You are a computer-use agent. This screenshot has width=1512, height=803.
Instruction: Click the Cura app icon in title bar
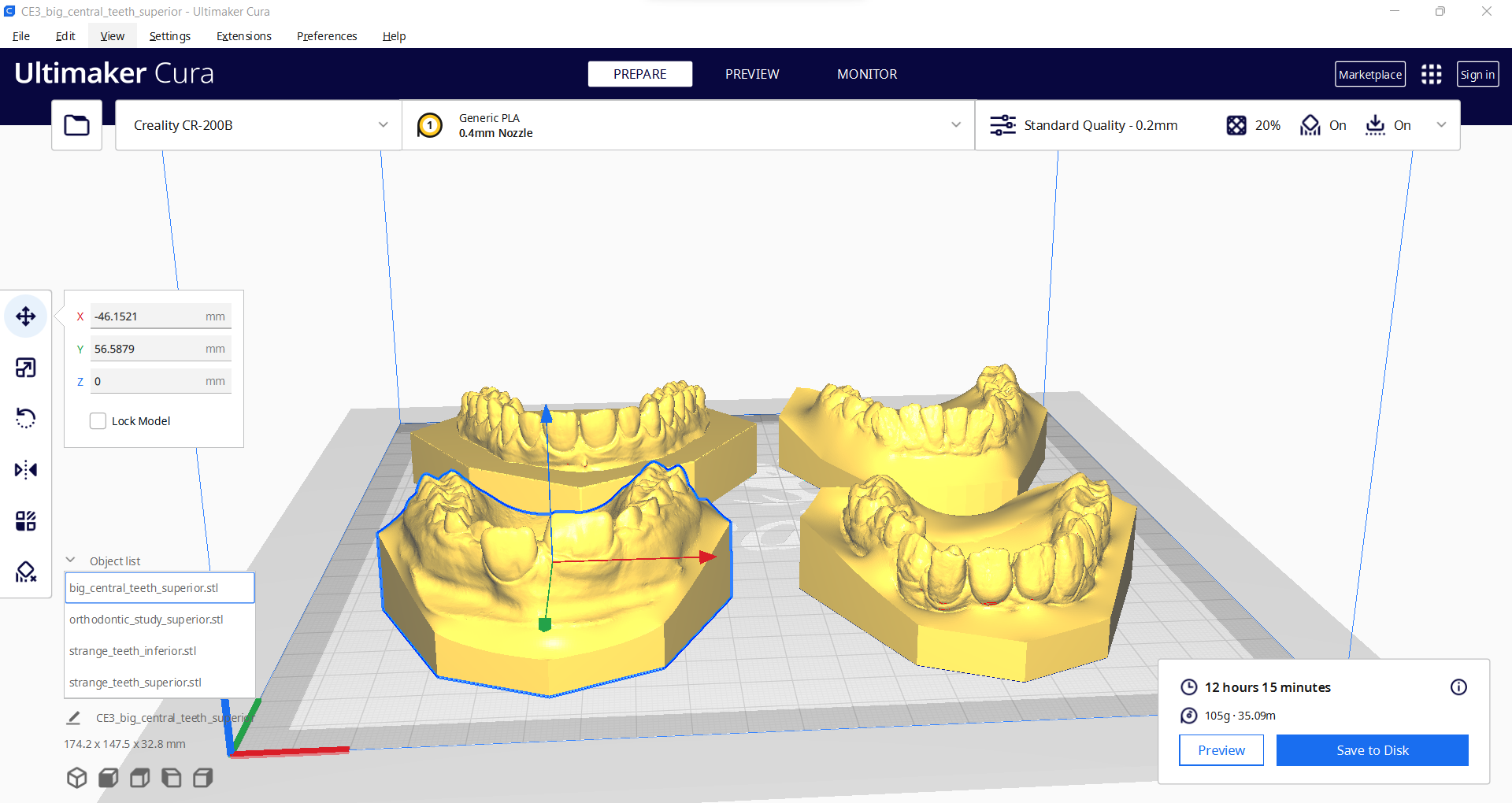point(9,11)
